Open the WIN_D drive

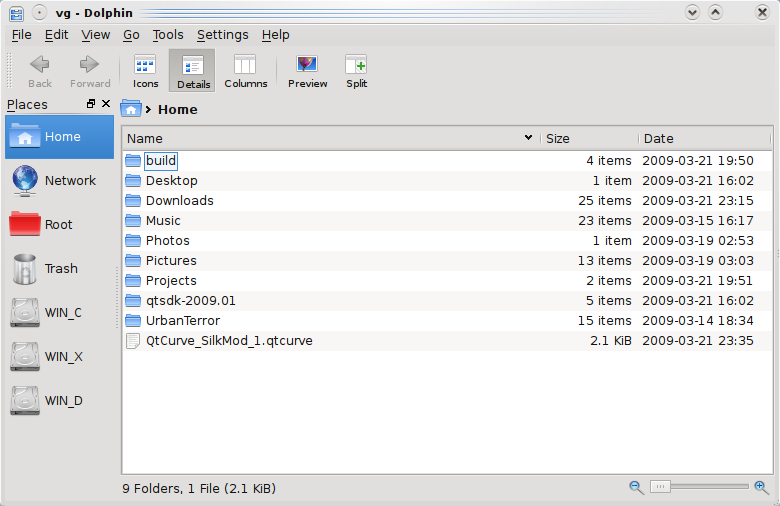tap(60, 401)
